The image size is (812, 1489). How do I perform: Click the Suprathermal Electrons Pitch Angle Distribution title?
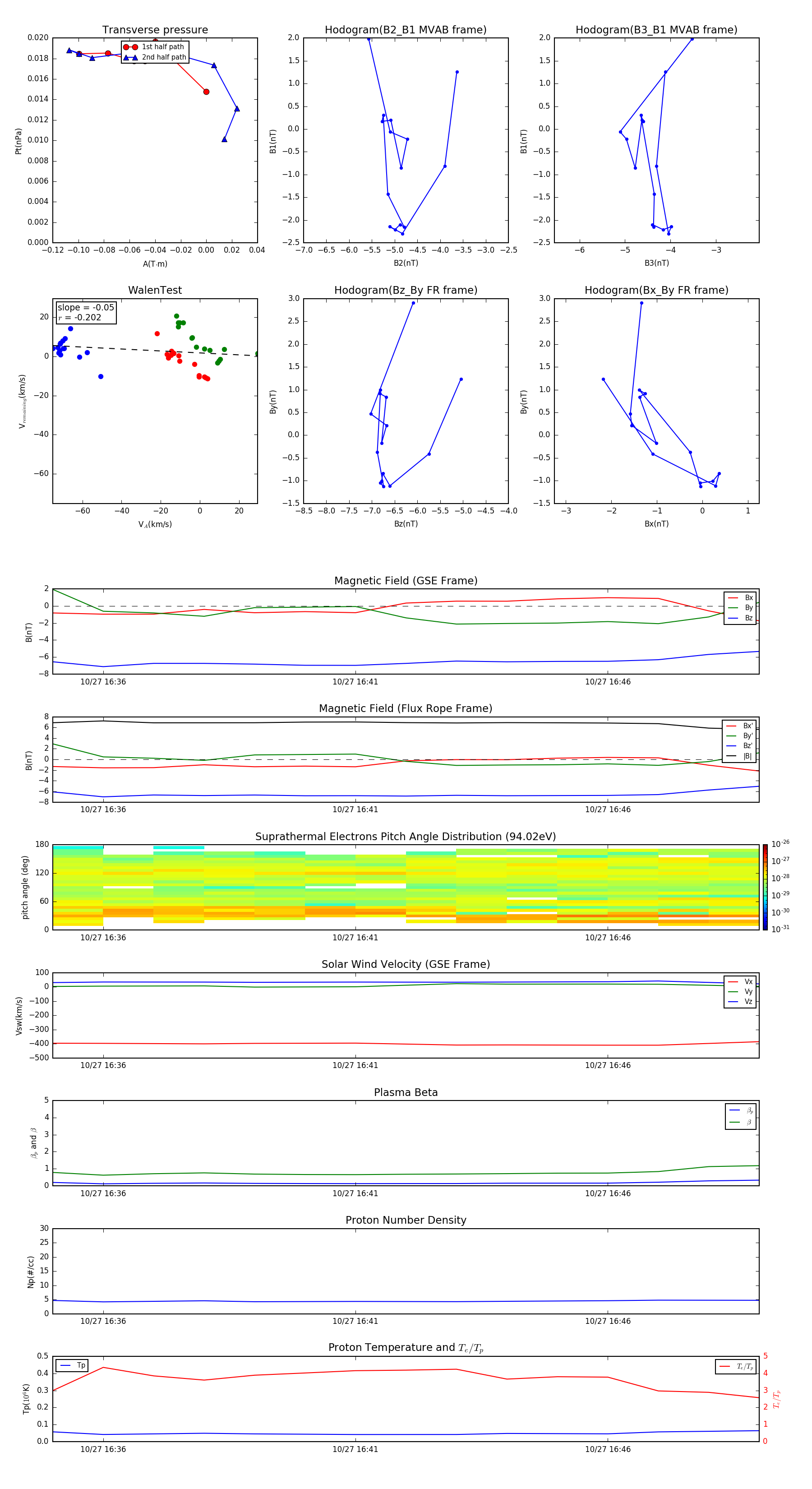coord(406,837)
